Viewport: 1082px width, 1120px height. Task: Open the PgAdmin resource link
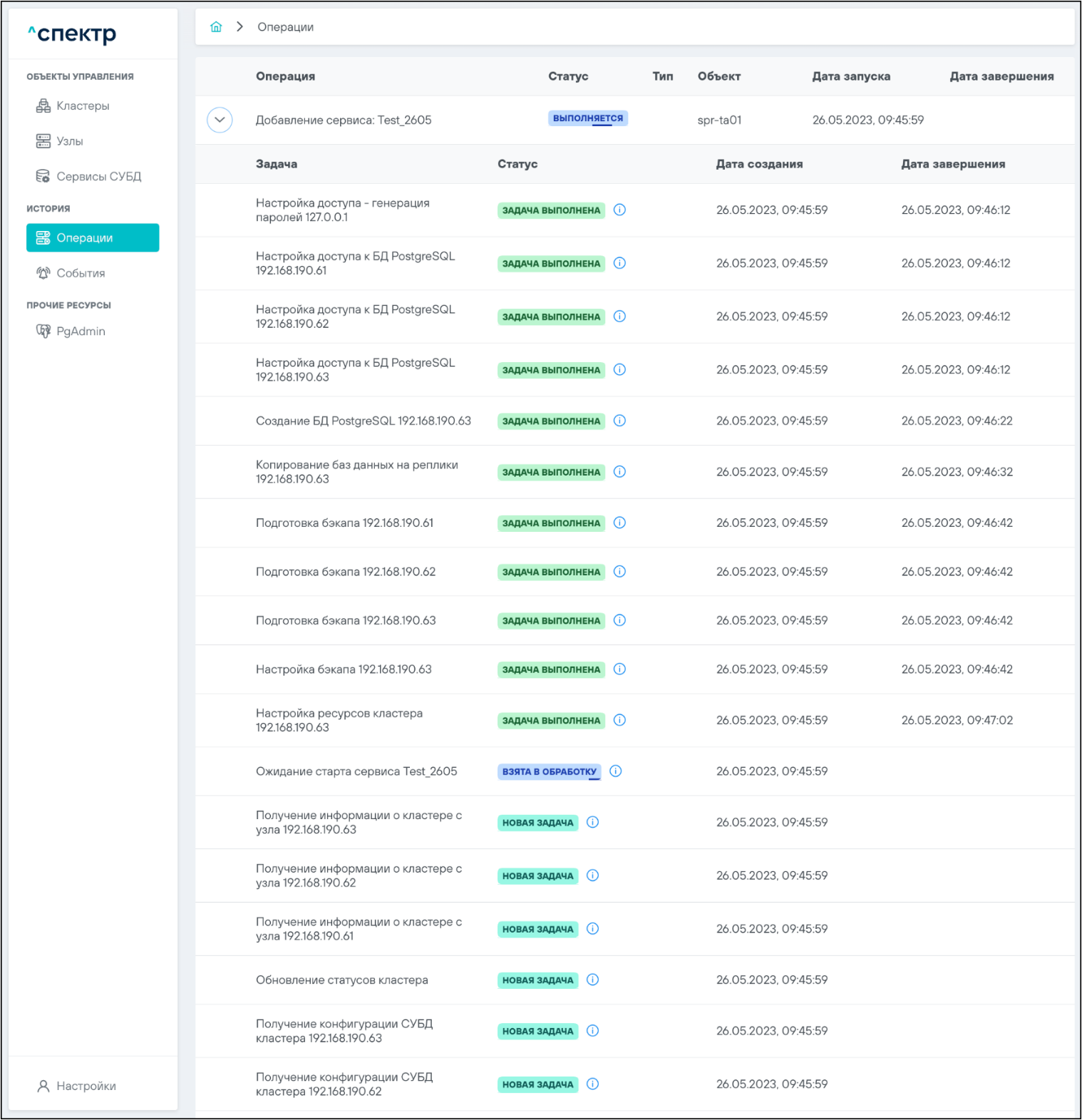81,332
